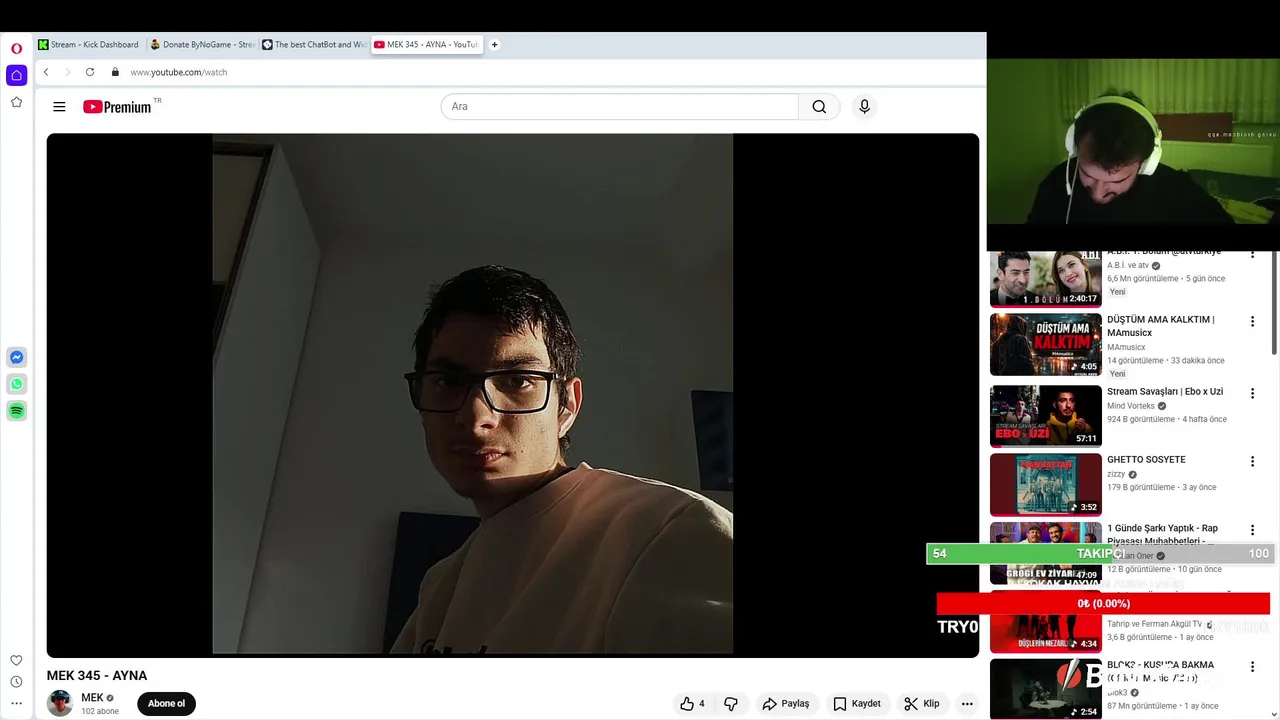
Task: Switch to the Donate ByNoGame tab
Action: [202, 44]
